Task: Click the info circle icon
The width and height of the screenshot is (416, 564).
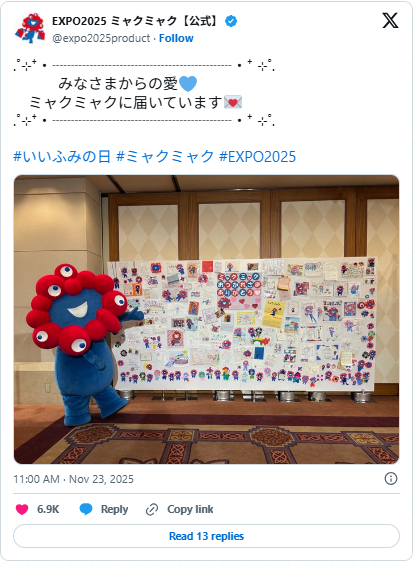Action: pos(391,479)
